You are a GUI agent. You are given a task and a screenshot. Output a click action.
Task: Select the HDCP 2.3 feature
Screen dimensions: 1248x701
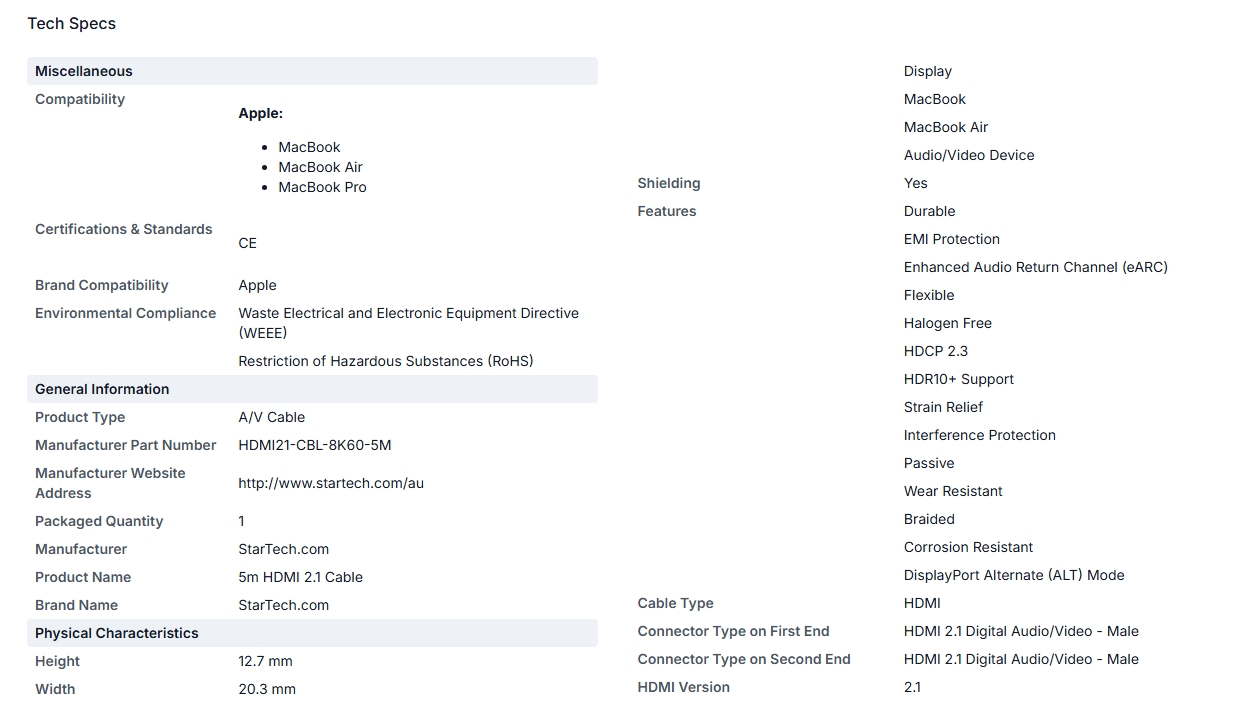pos(936,351)
